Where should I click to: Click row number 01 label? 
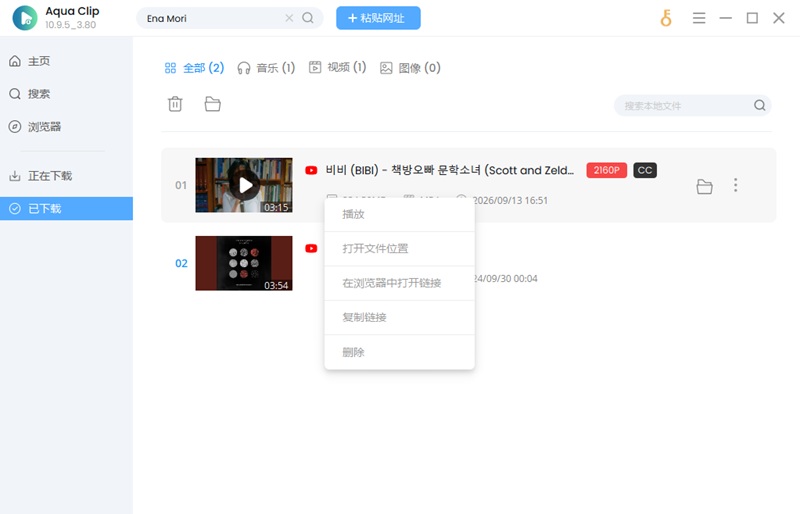(x=181, y=185)
